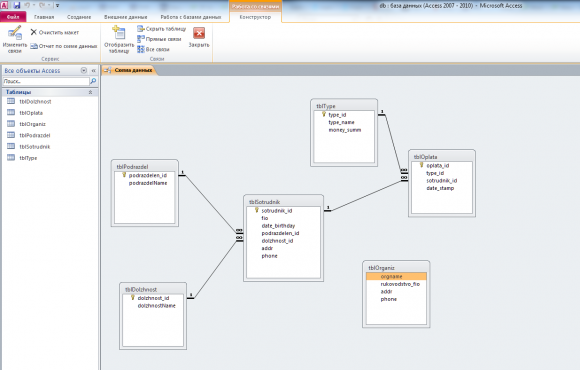Open the Relationship Report tool

[x=63, y=46]
